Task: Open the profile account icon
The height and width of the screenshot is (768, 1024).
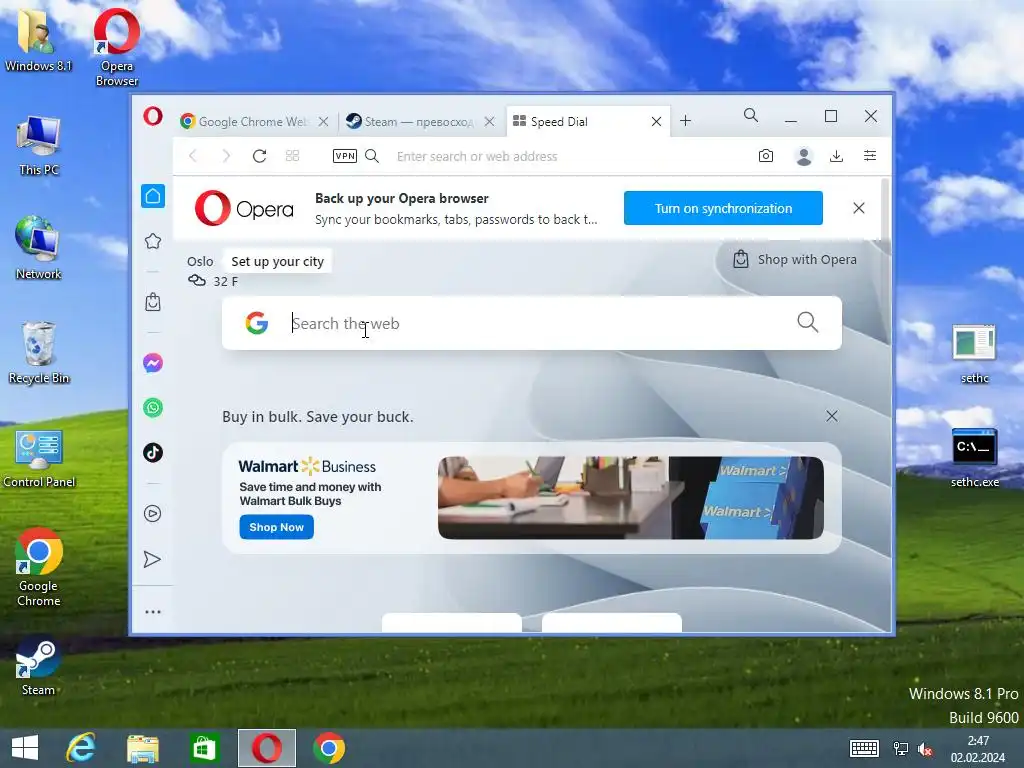Action: [x=804, y=156]
